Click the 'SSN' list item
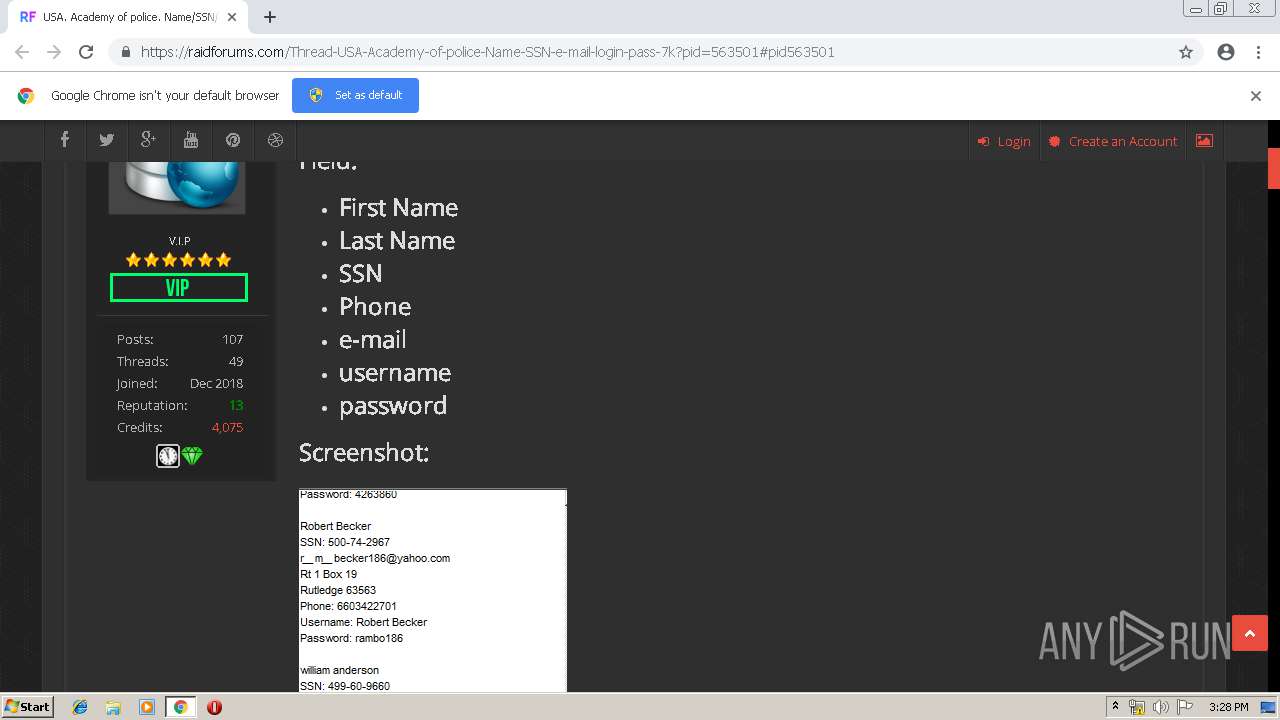The image size is (1280, 720). coord(360,273)
